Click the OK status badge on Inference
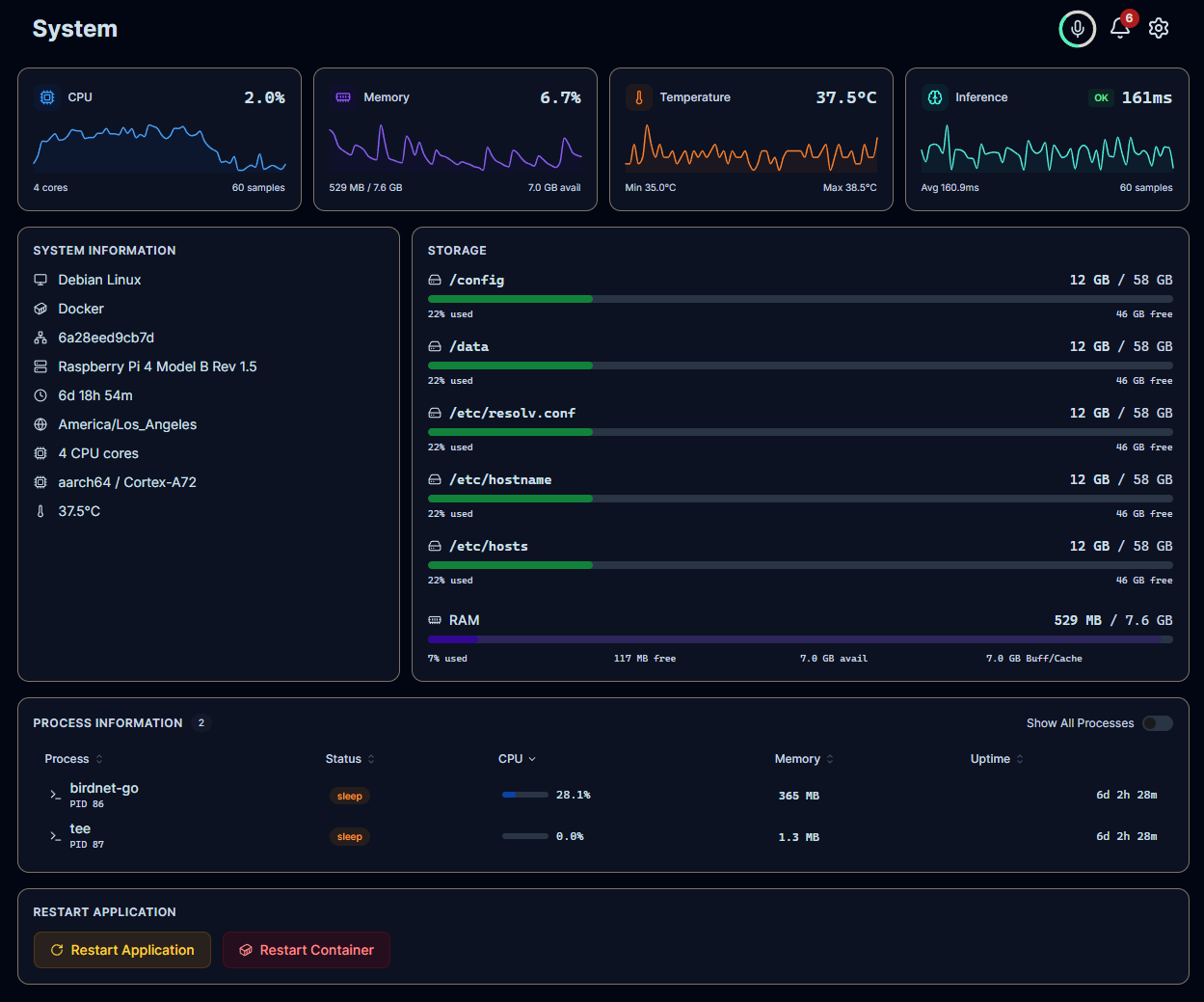1204x1002 pixels. click(x=1101, y=97)
